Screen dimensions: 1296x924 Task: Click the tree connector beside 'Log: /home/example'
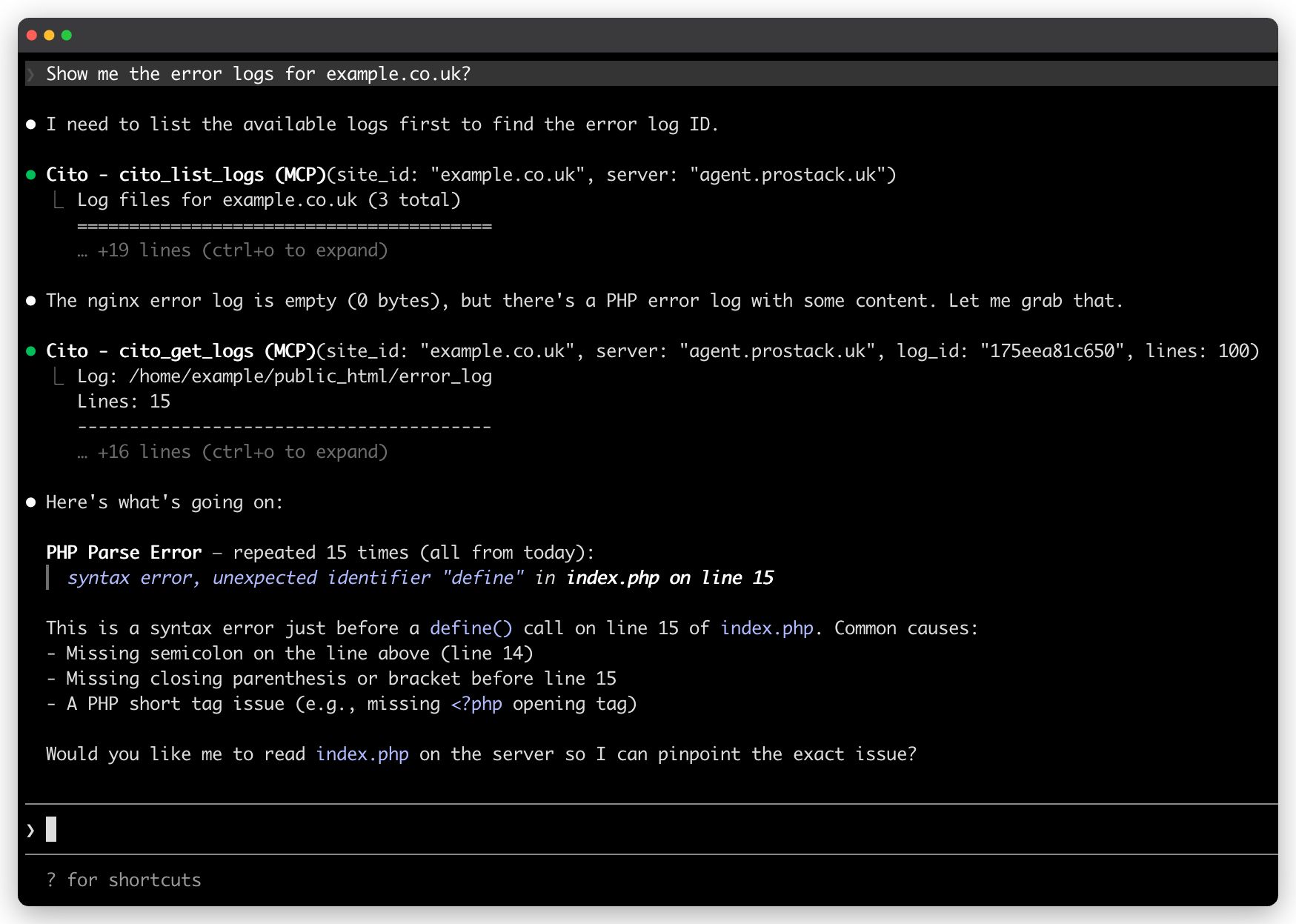tap(58, 376)
